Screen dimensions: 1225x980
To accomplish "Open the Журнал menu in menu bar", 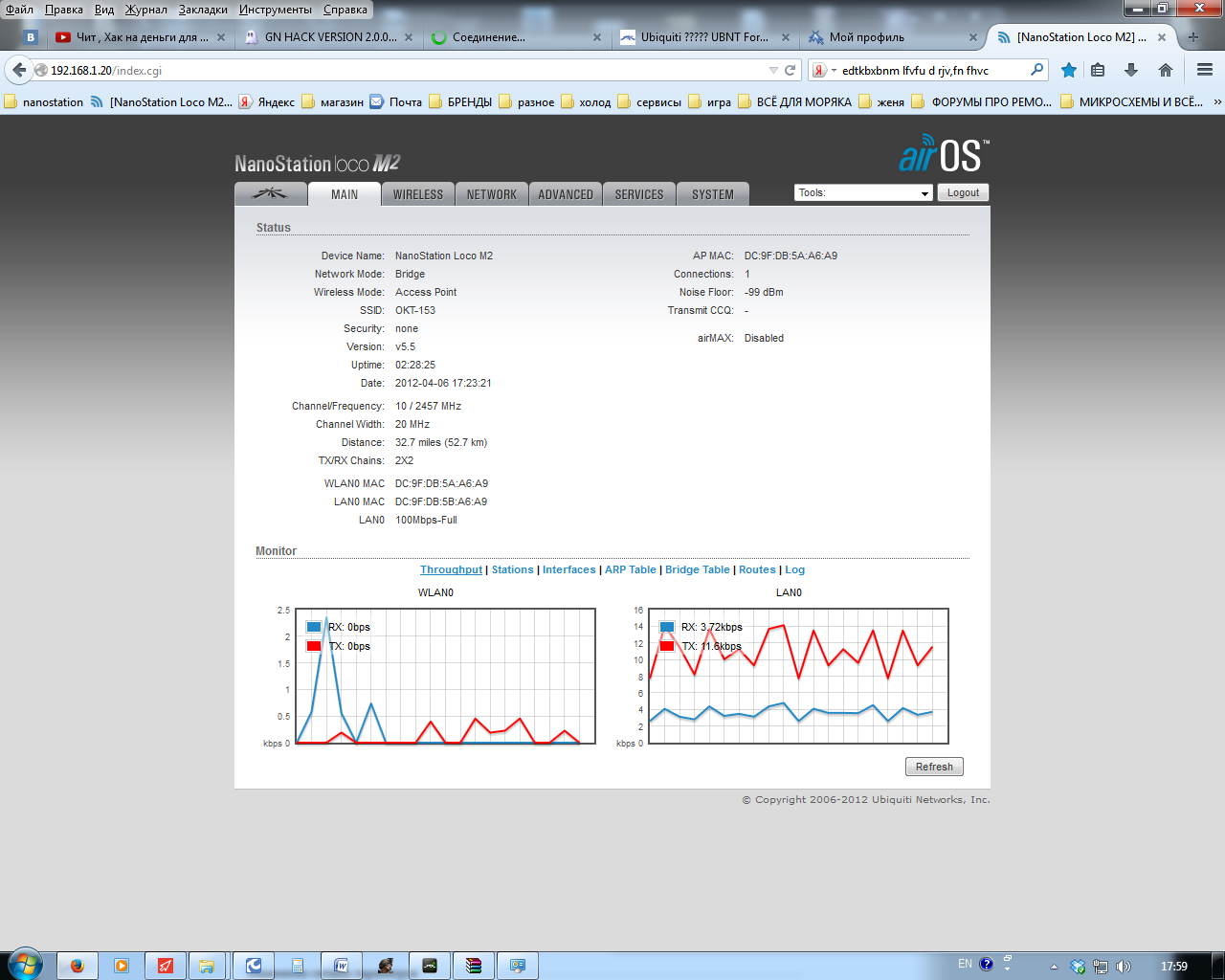I will 145,10.
